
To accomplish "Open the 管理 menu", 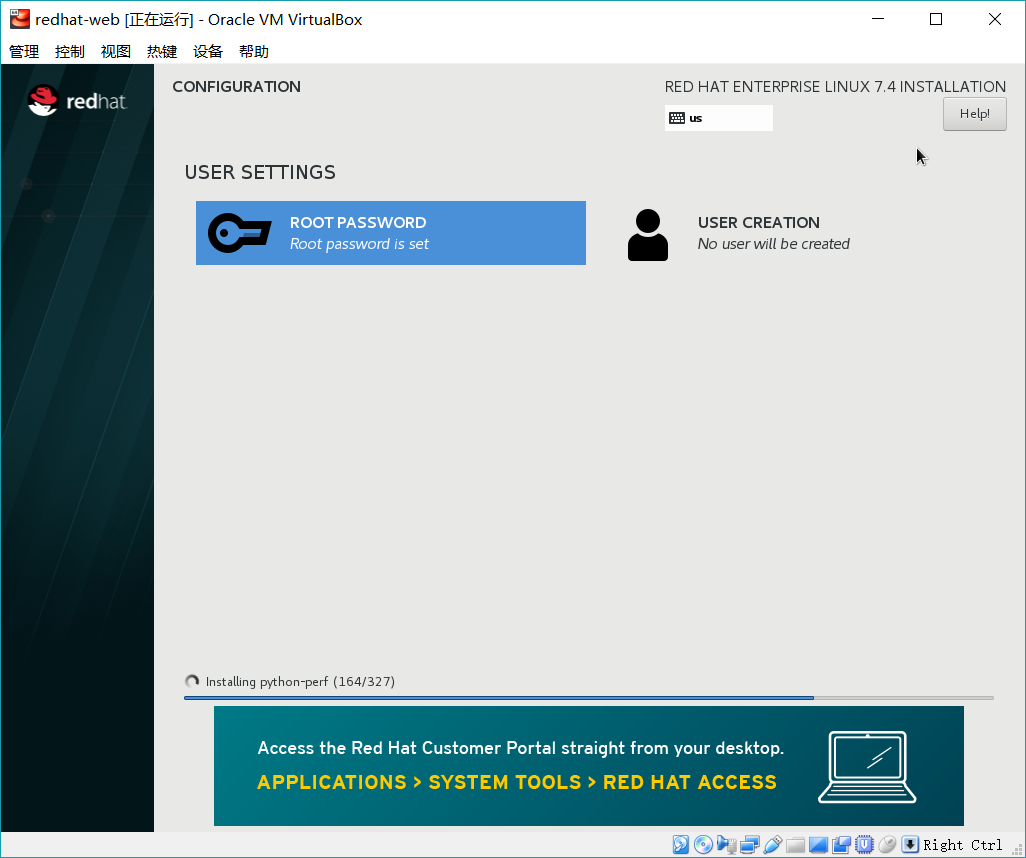I will pyautogui.click(x=24, y=52).
